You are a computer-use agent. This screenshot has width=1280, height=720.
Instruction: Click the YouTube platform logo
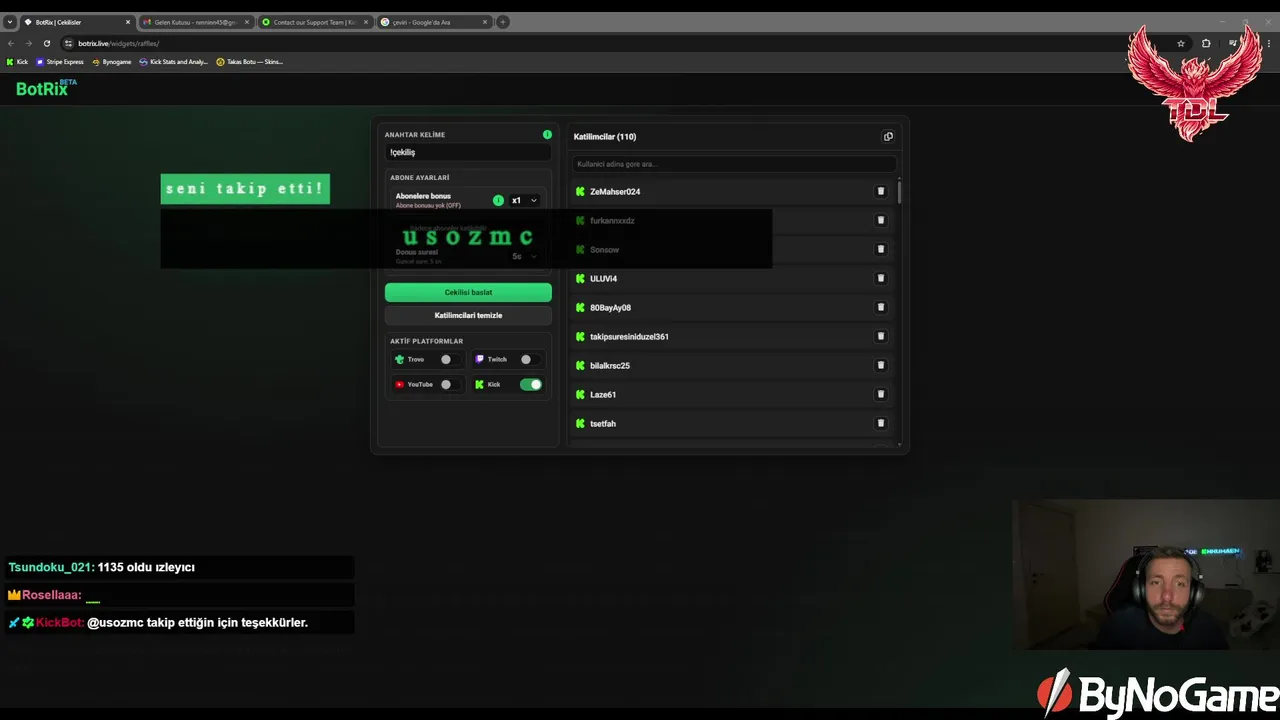(x=399, y=384)
